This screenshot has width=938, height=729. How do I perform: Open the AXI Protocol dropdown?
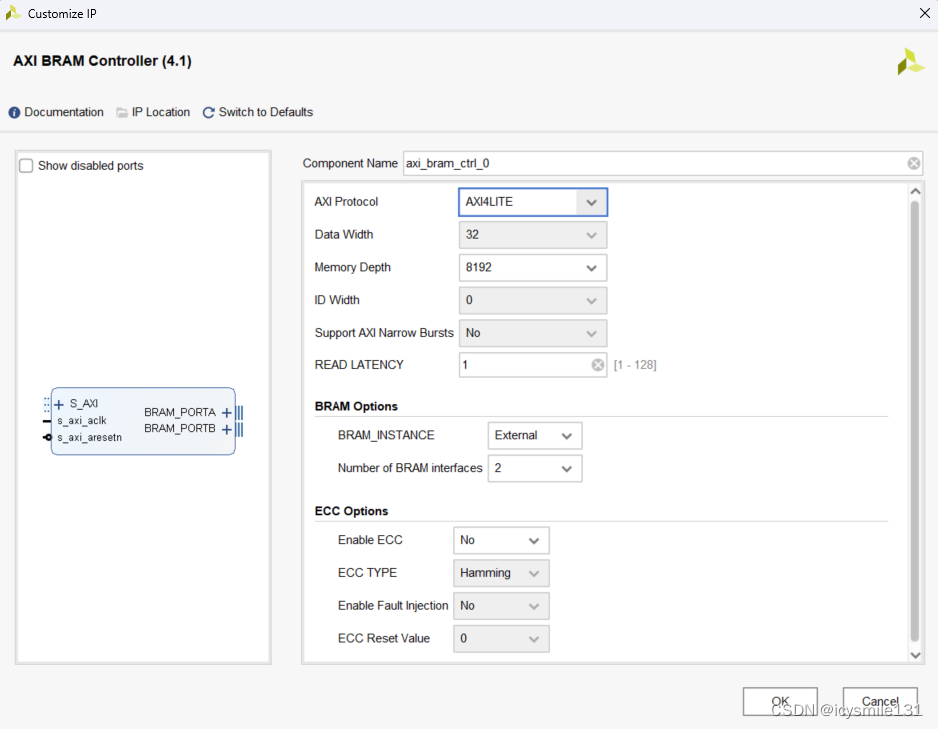tap(532, 202)
